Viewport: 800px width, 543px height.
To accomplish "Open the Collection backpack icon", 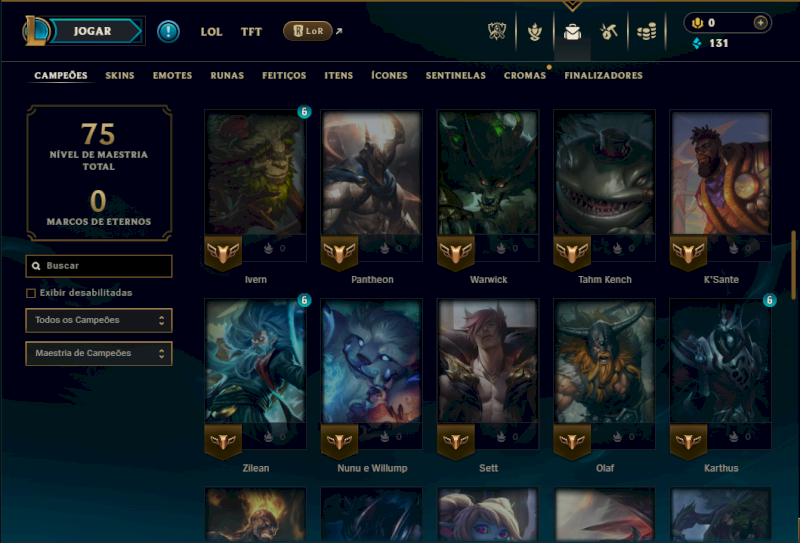I will pyautogui.click(x=572, y=32).
